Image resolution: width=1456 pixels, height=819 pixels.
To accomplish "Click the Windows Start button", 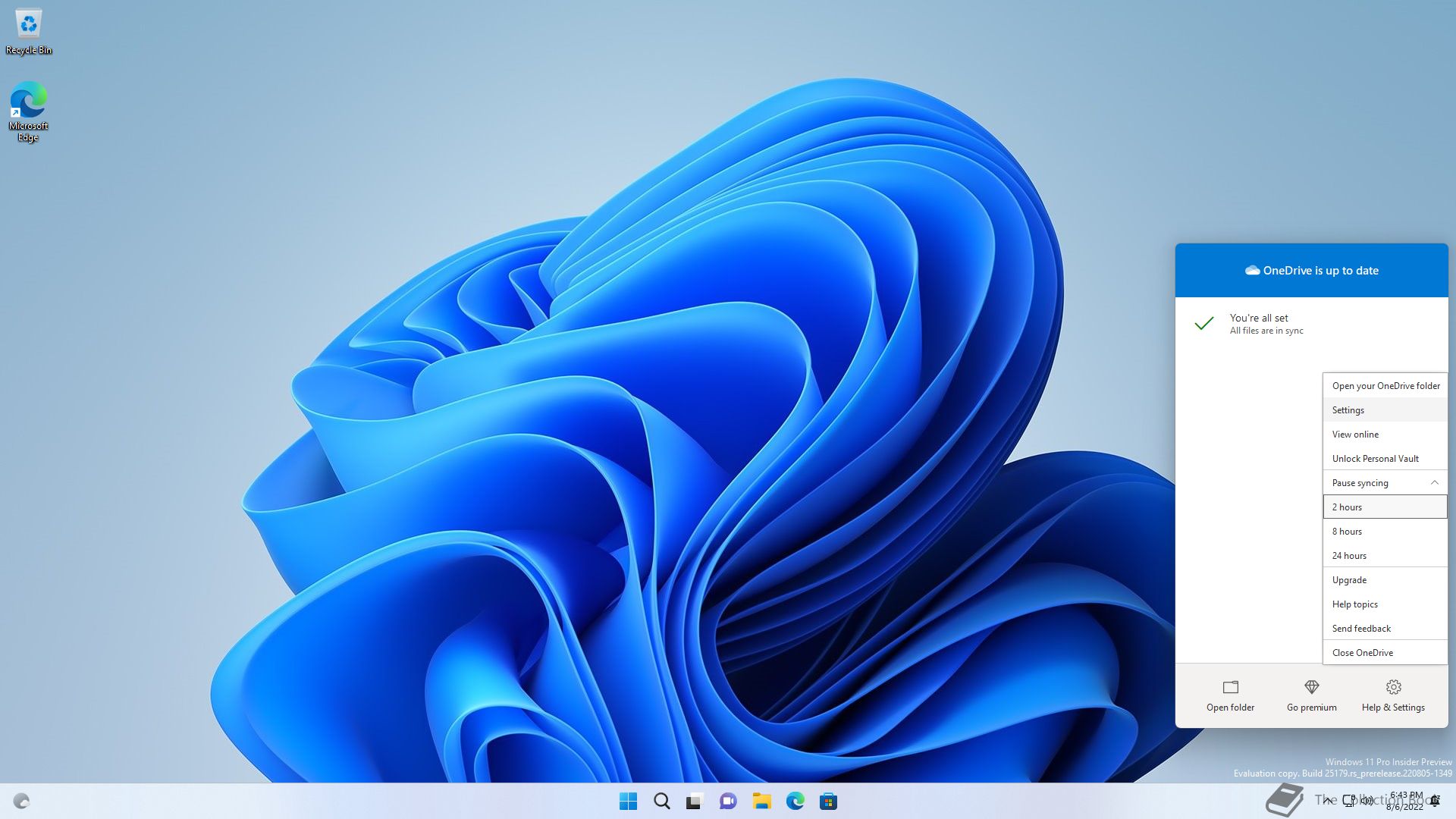I will click(628, 801).
